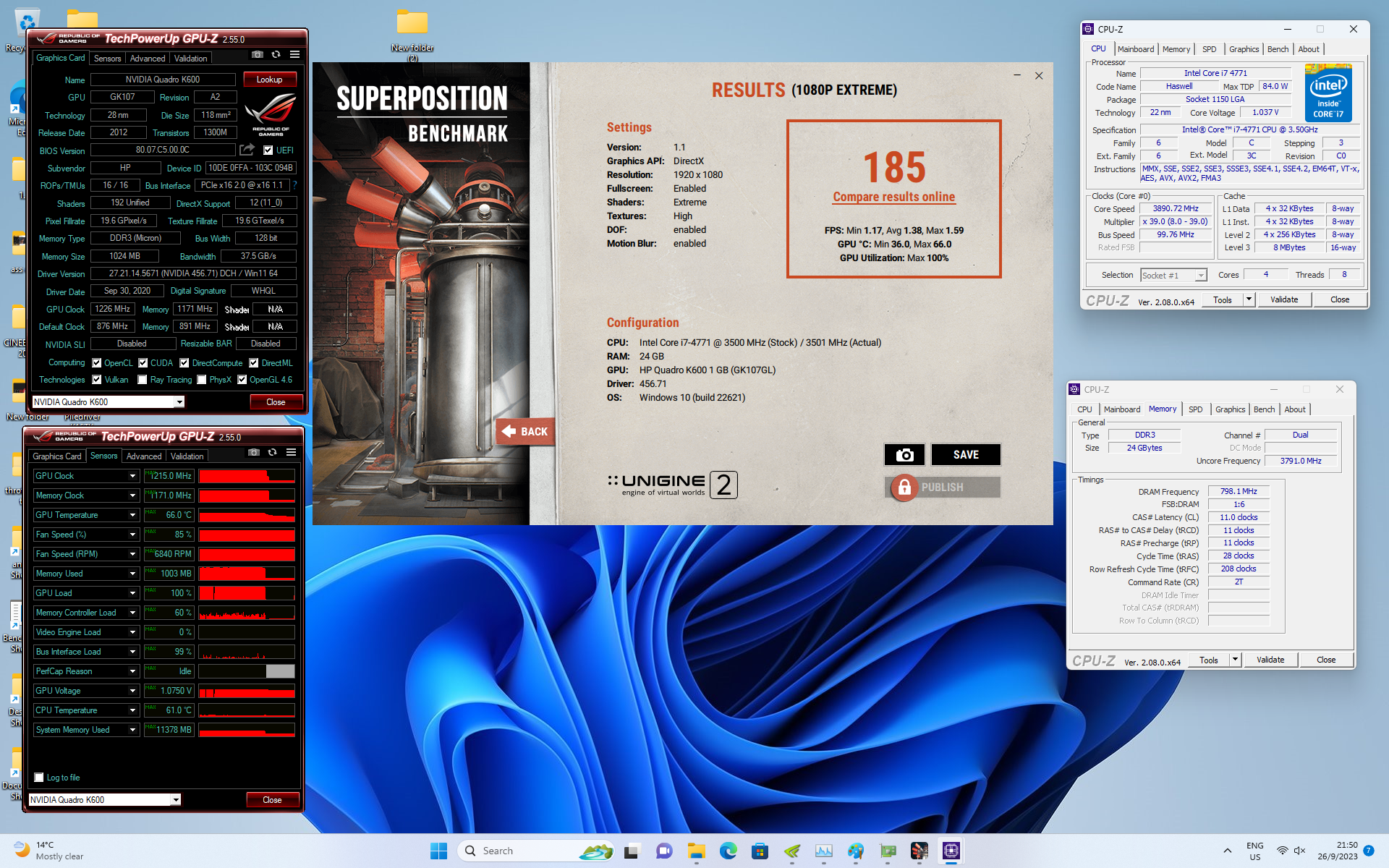This screenshot has width=1389, height=868.
Task: Open the Tools dropdown arrow in lower CPU-Z
Action: [1235, 660]
